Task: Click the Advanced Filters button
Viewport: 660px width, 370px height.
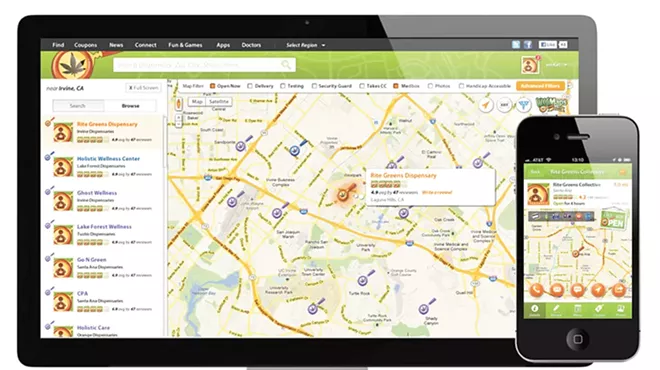Action: pyautogui.click(x=540, y=86)
